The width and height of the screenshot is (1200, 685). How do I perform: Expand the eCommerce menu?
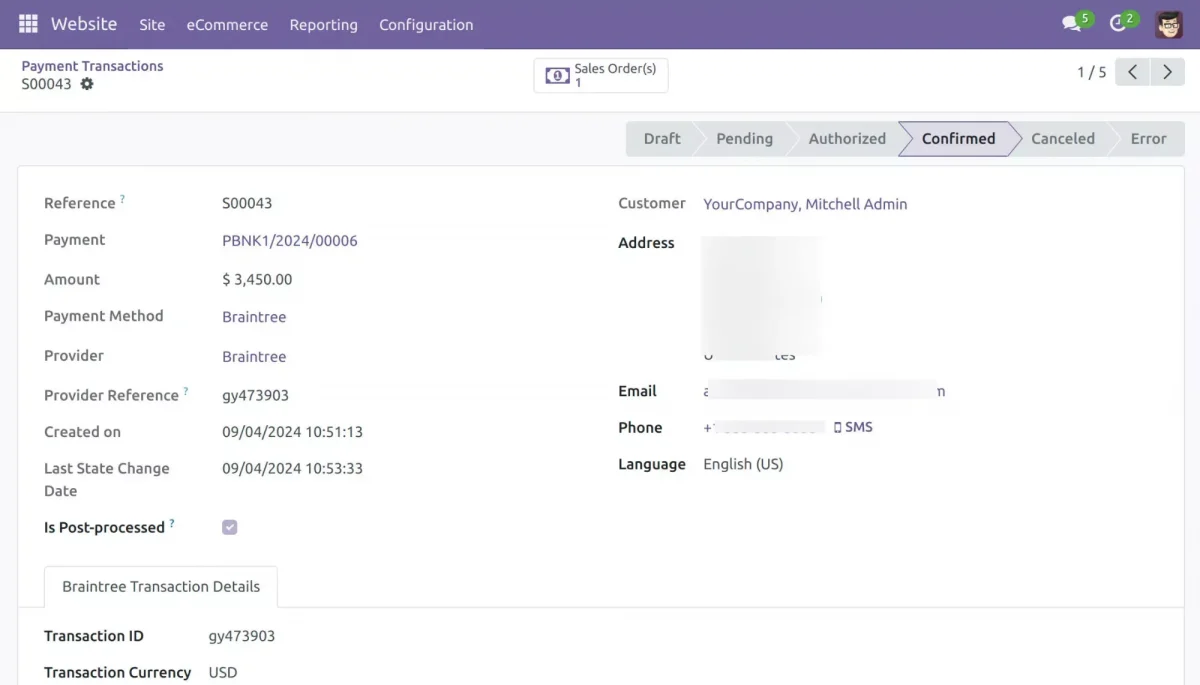coord(227,25)
